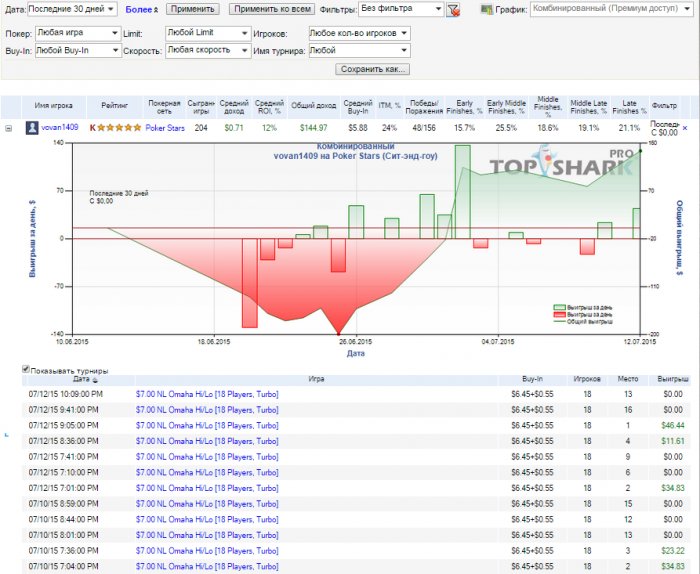
Task: Sort by the ITM, % column header
Action: [390, 104]
